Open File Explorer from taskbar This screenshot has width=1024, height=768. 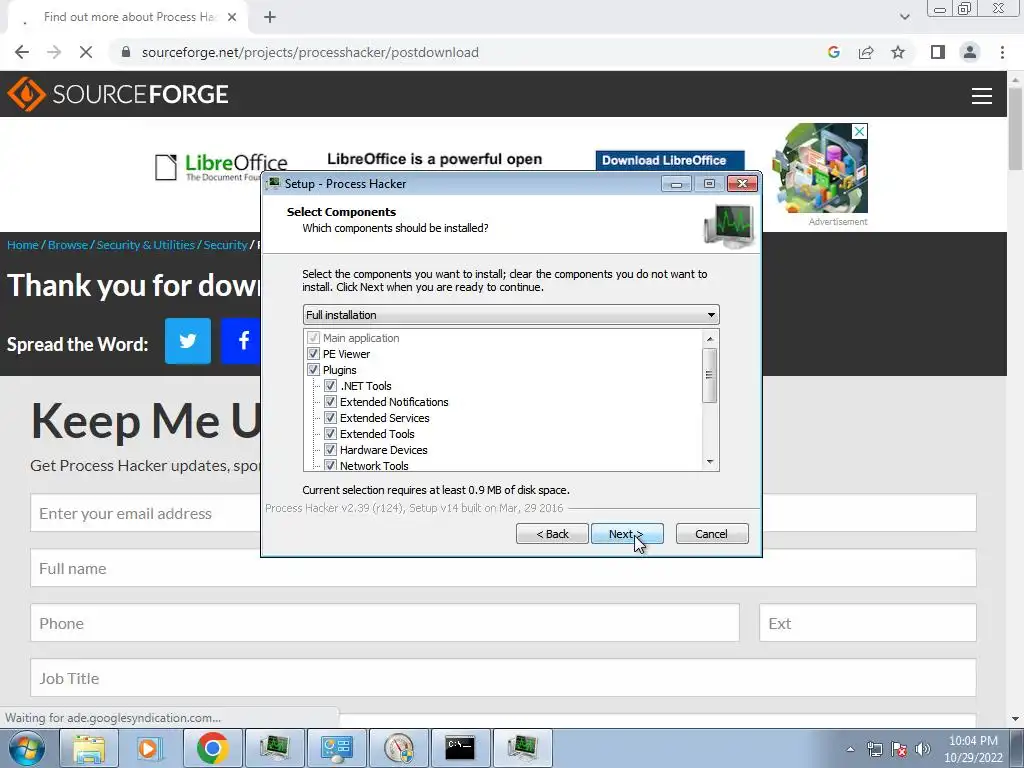click(x=89, y=748)
